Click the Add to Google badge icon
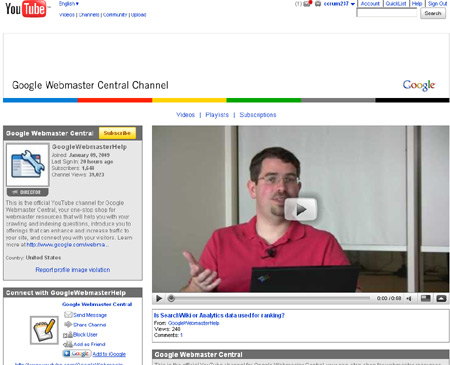 [77, 354]
